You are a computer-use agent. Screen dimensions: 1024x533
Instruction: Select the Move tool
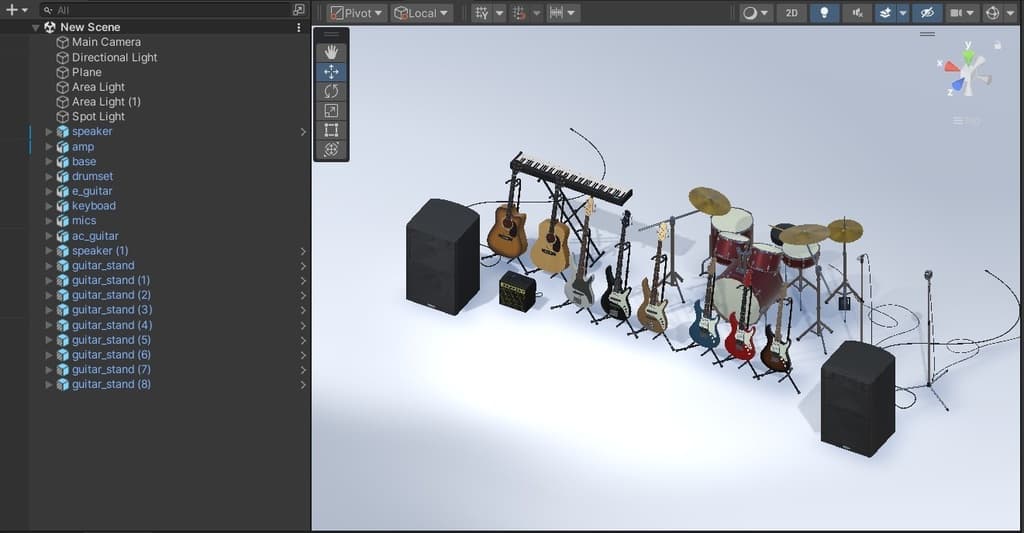click(x=331, y=72)
